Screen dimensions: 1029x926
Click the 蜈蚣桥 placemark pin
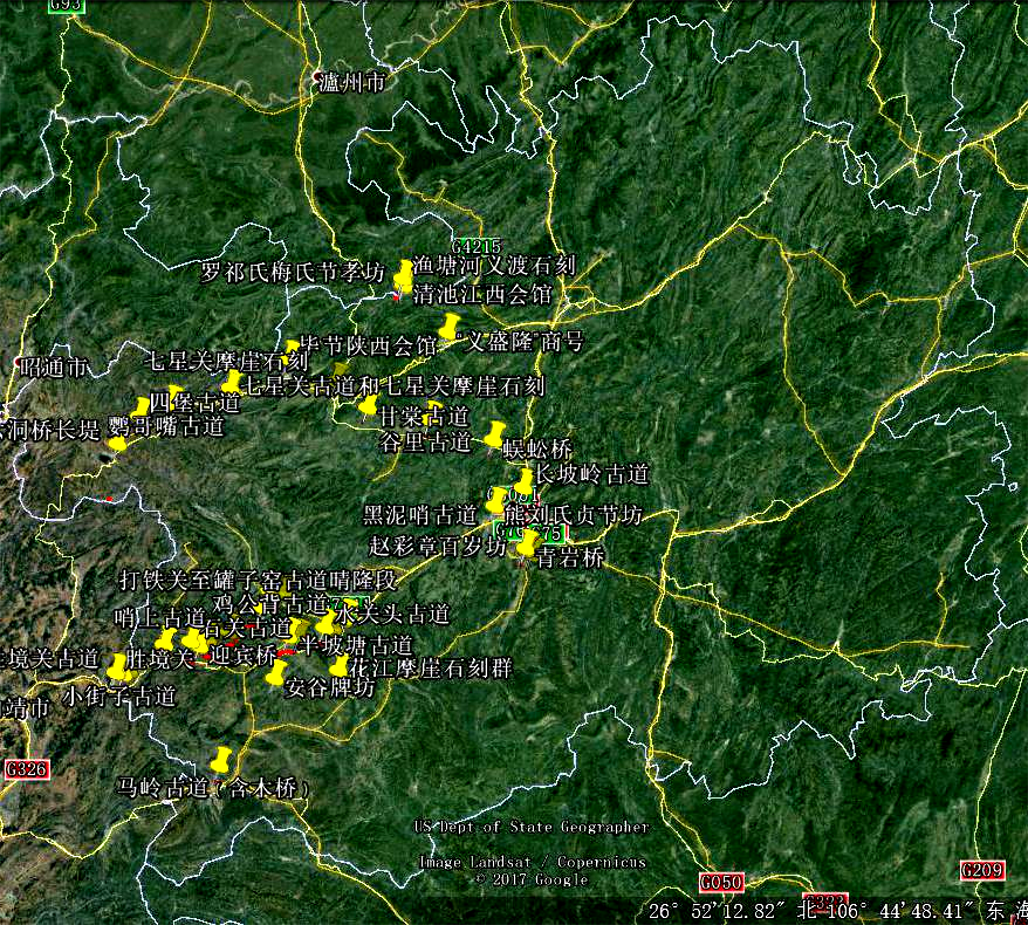point(496,435)
